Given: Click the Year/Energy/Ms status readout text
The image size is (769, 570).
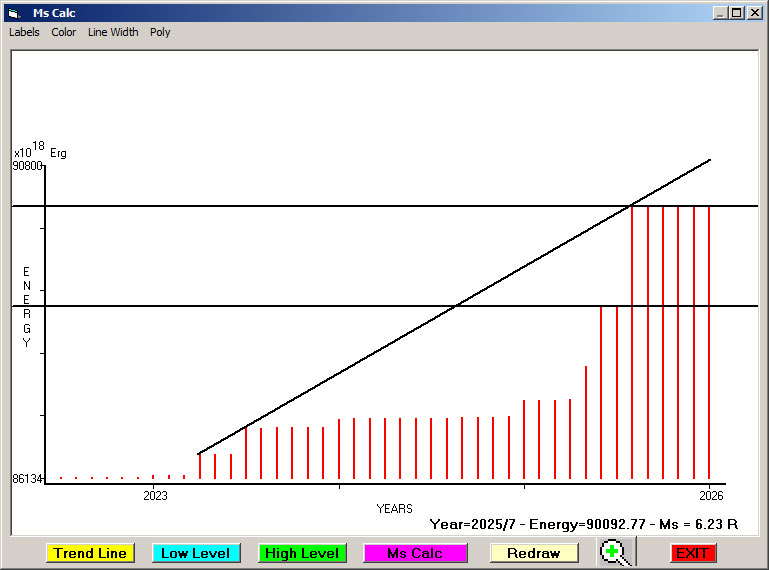Looking at the screenshot, I should (x=583, y=523).
